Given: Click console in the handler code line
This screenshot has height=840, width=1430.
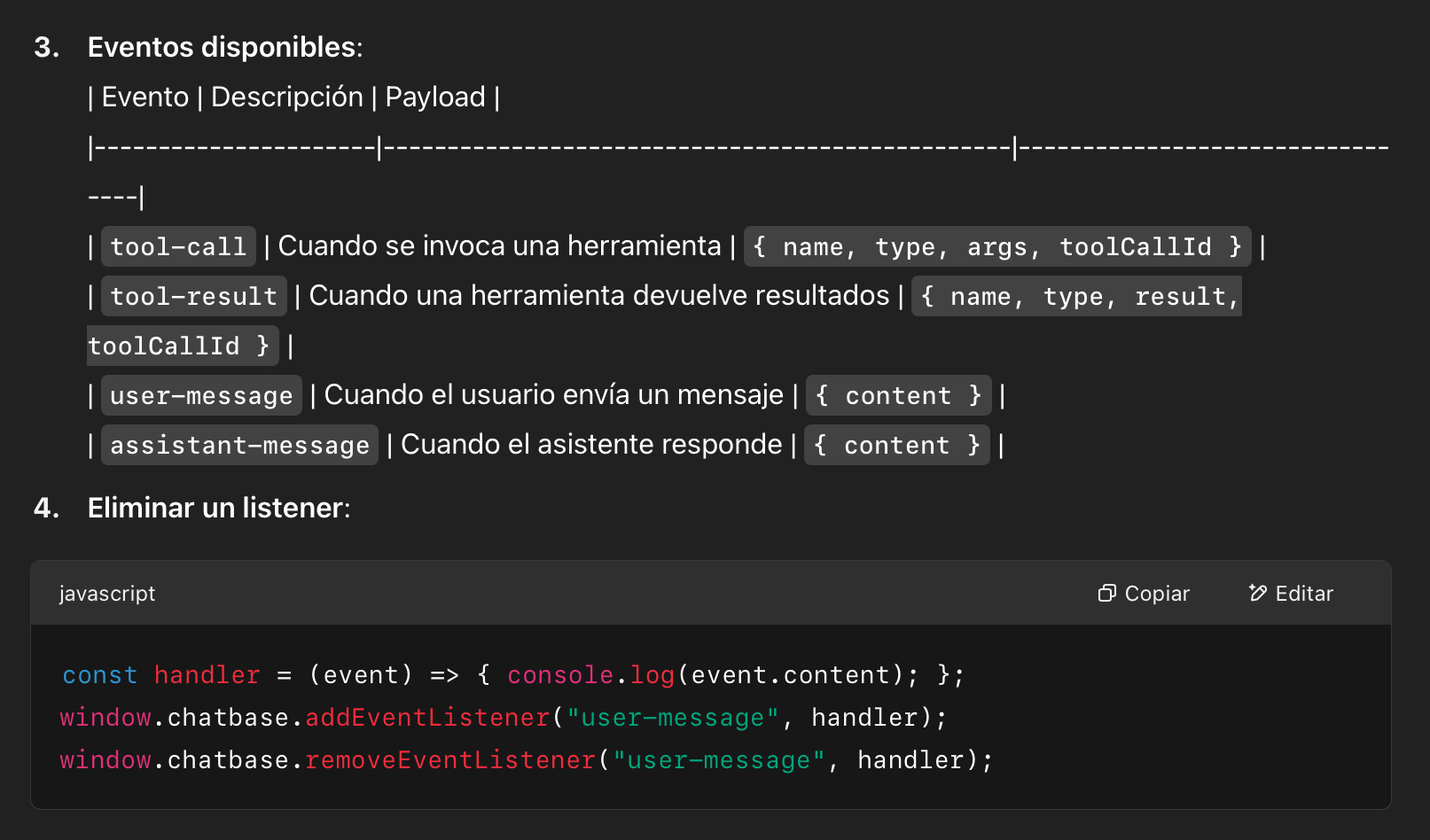Looking at the screenshot, I should [x=559, y=675].
